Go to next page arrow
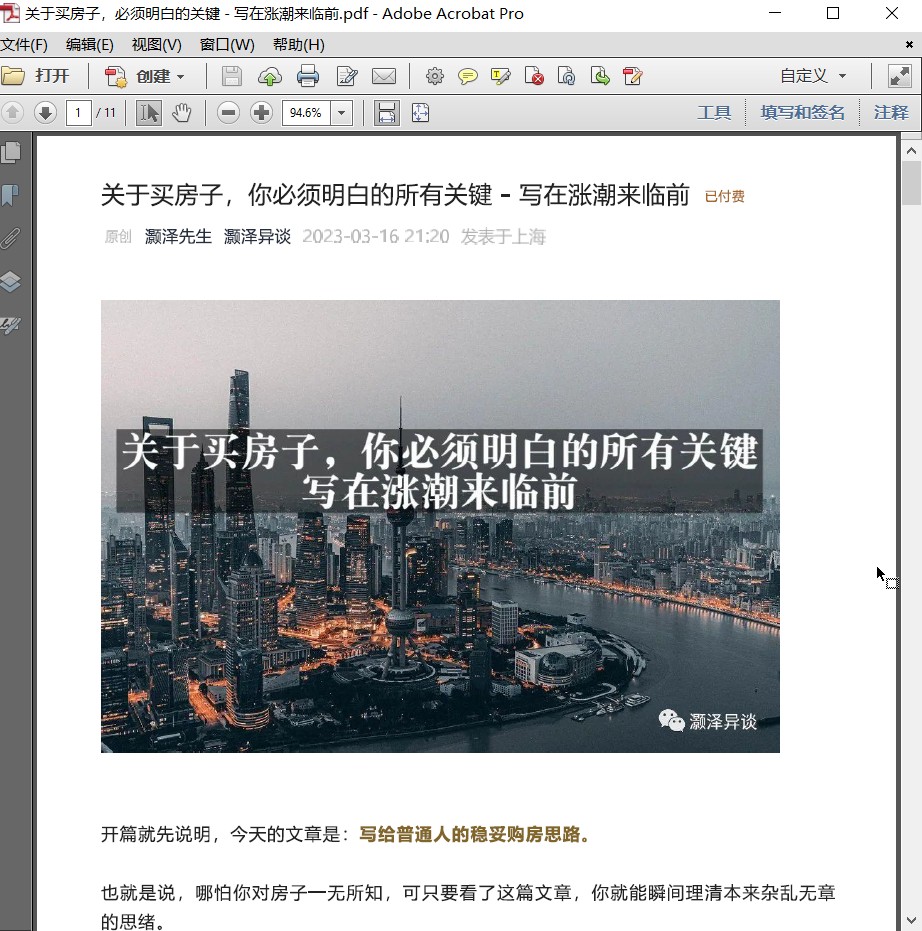The height and width of the screenshot is (931, 922). point(45,113)
